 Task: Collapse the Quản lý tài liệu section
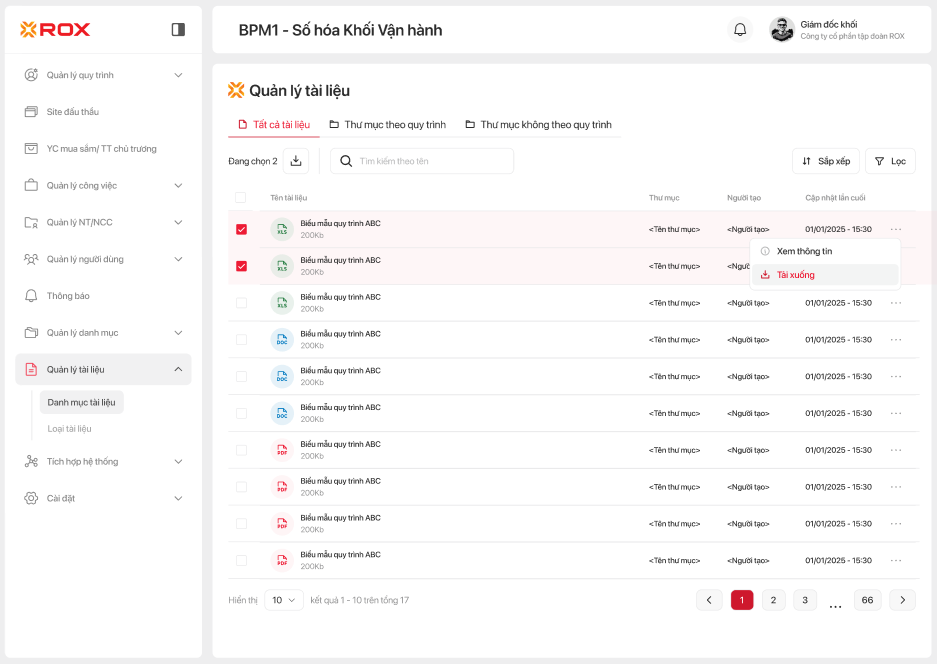pos(178,369)
